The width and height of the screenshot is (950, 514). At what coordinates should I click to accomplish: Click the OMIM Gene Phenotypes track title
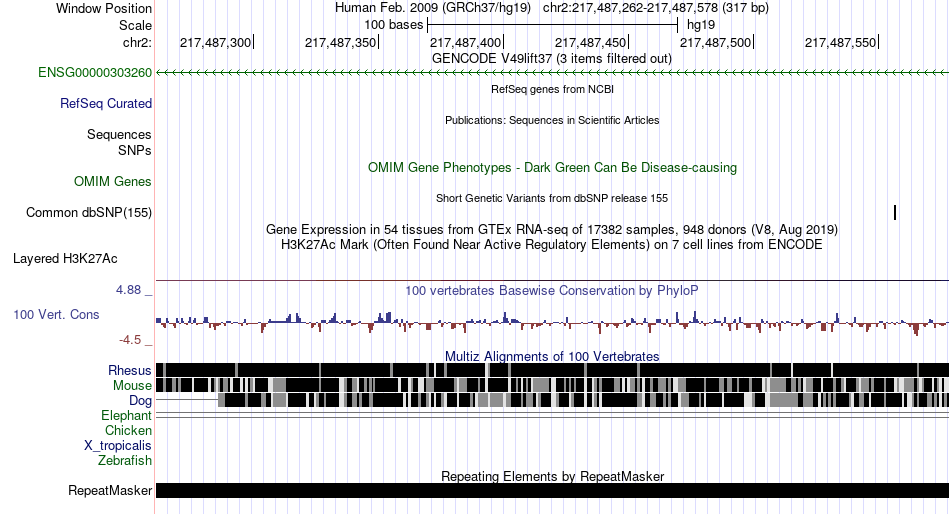(552, 167)
